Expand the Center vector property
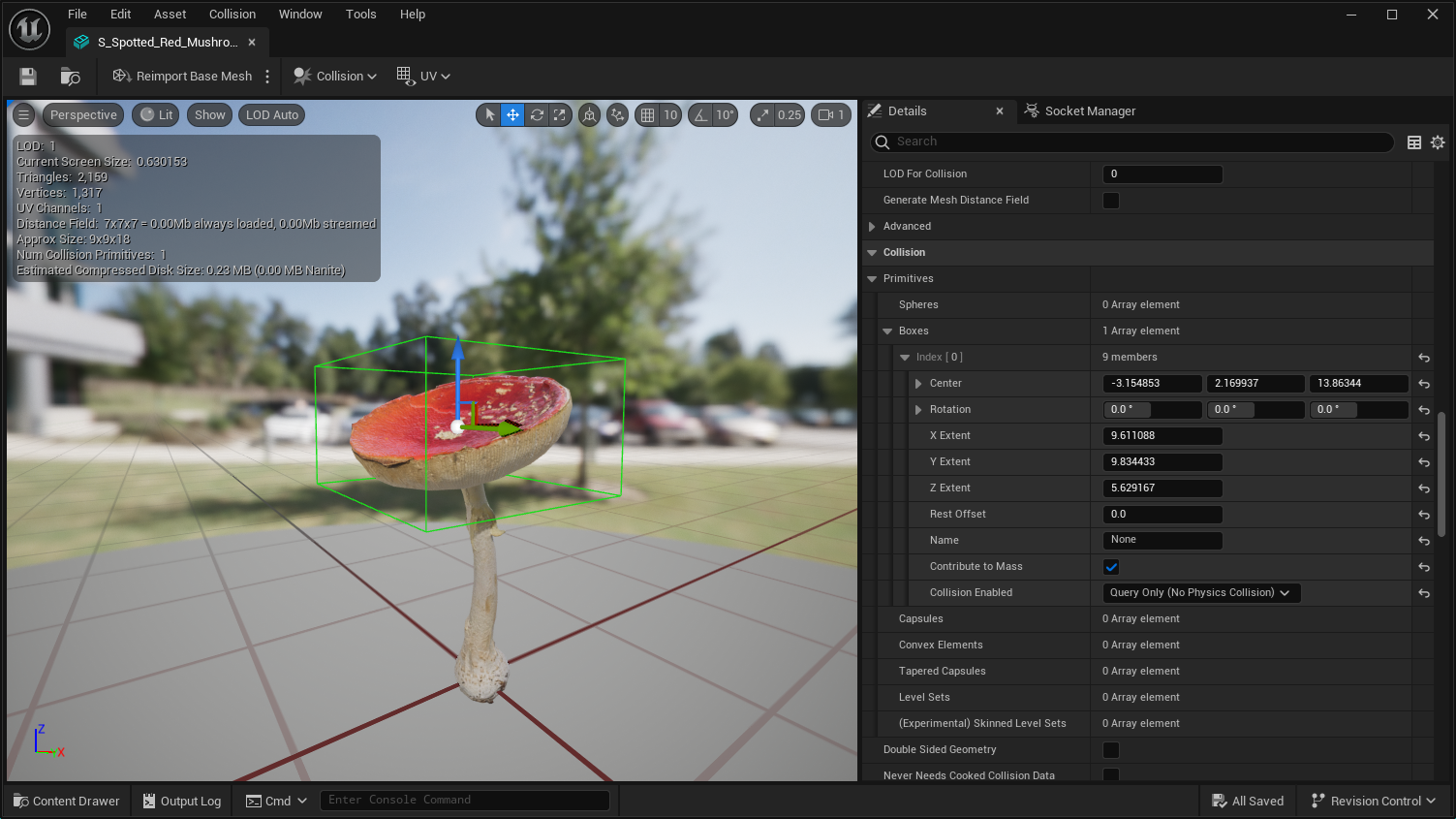The image size is (1456, 819). 918,384
